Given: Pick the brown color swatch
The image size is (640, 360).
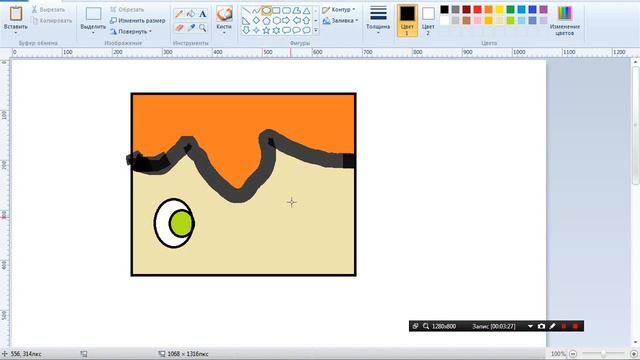Looking at the screenshot, I should (467, 20).
